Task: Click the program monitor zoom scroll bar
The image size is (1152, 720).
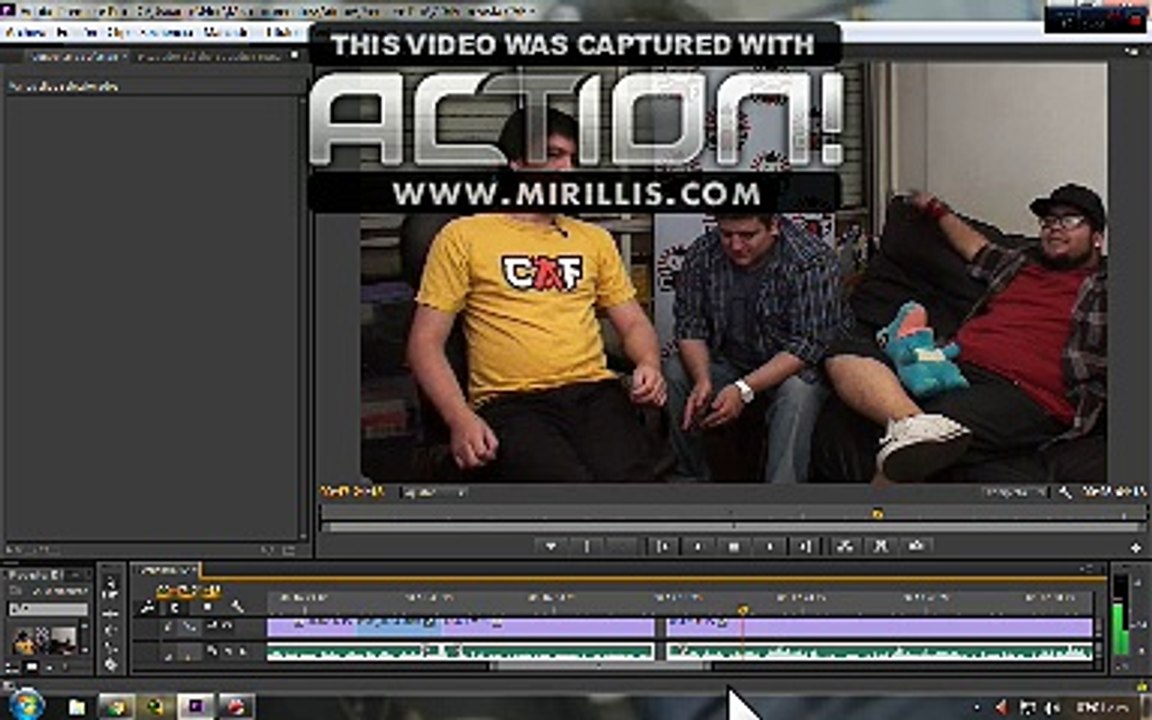Action: [x=732, y=527]
